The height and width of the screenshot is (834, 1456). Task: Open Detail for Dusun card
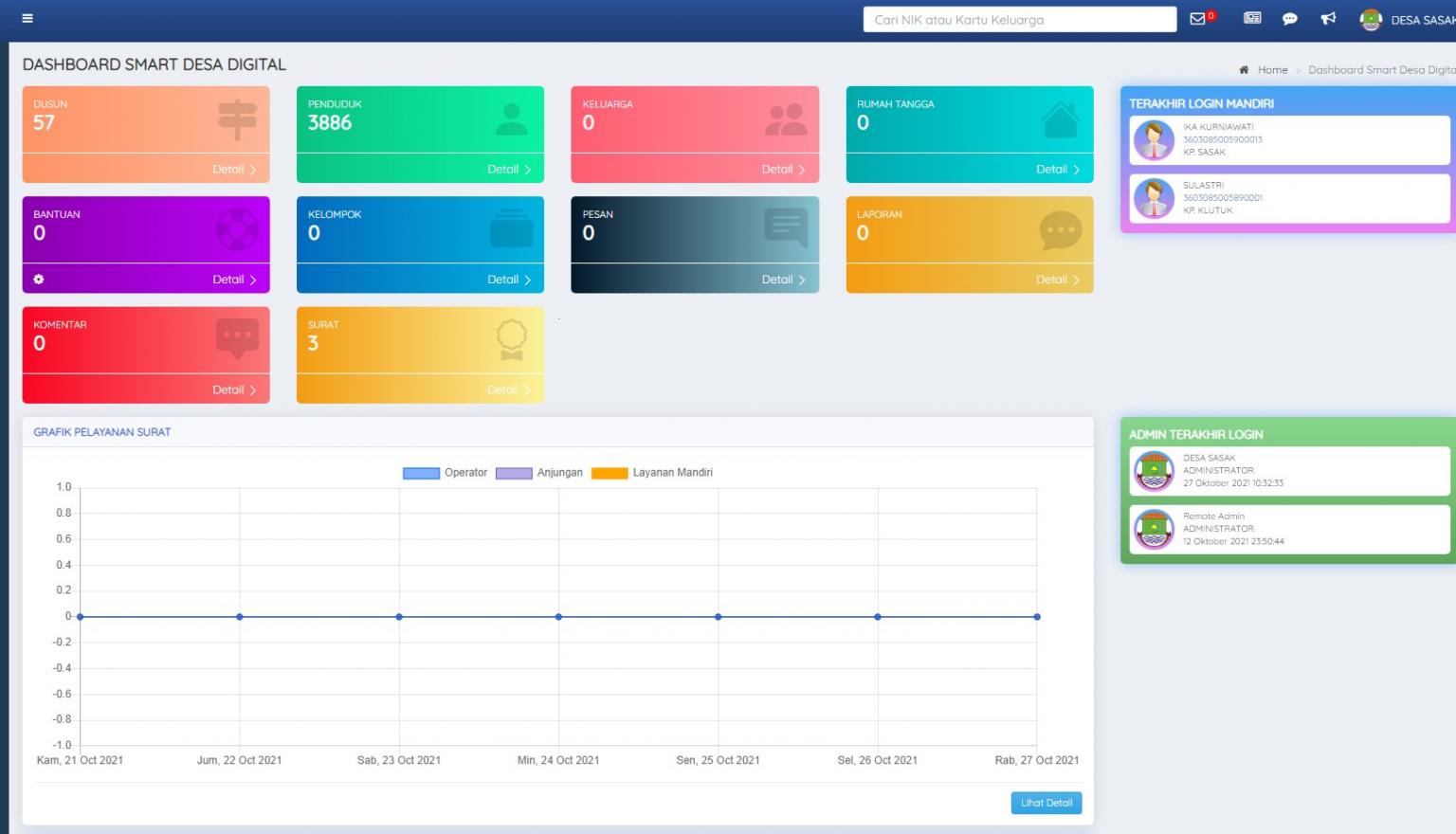coord(234,170)
